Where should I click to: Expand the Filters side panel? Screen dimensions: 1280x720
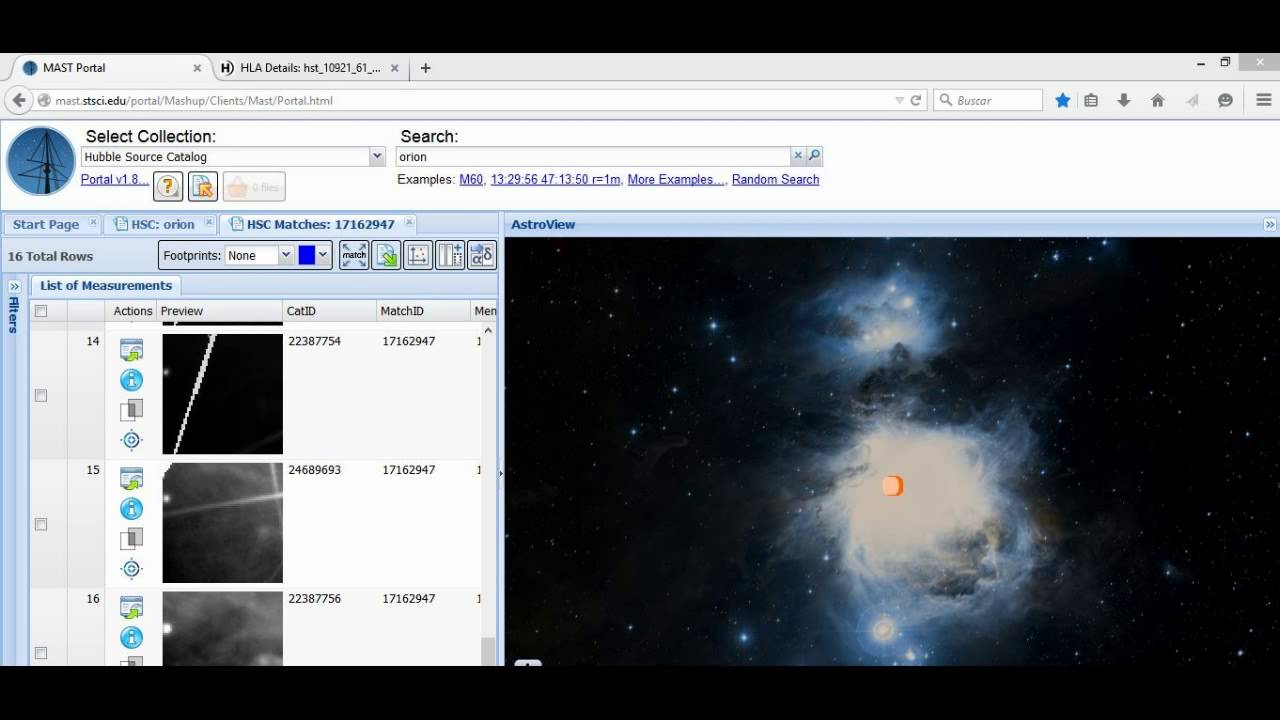pyautogui.click(x=14, y=286)
